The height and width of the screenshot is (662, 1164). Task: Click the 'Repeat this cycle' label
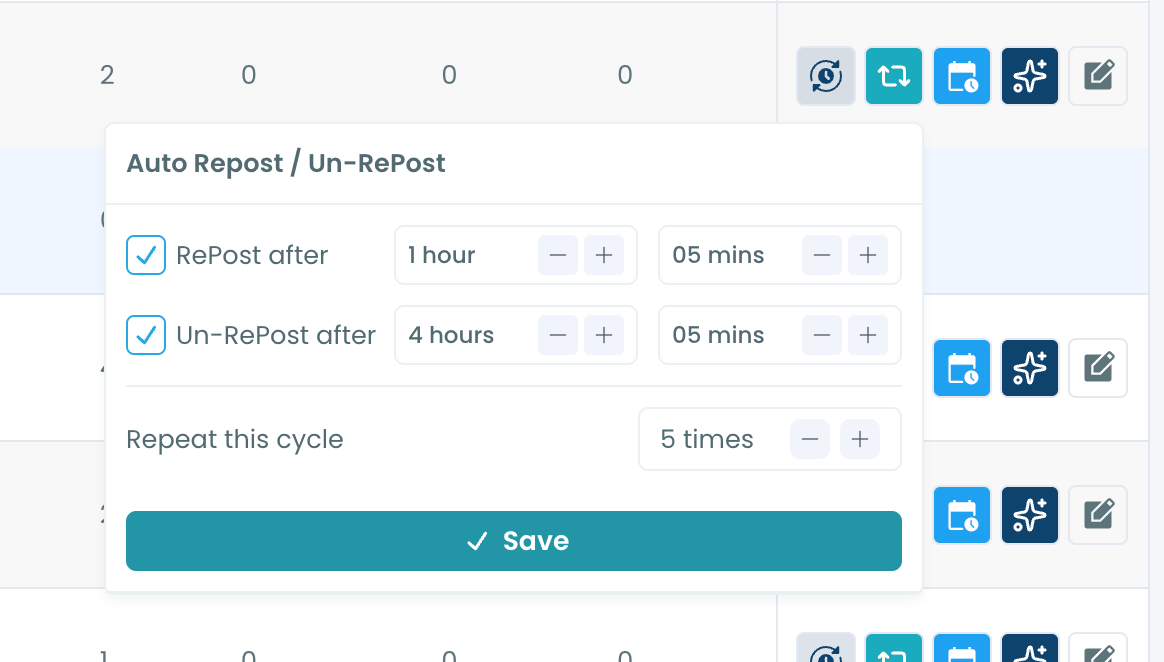235,439
